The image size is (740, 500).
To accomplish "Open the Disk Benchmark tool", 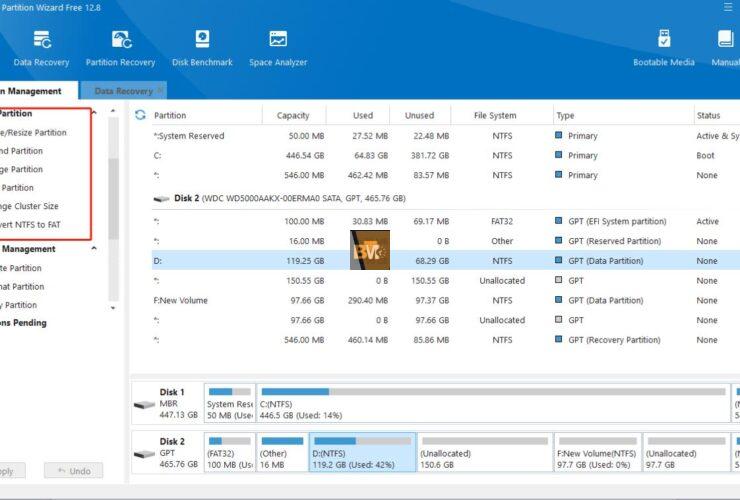I will click(202, 47).
